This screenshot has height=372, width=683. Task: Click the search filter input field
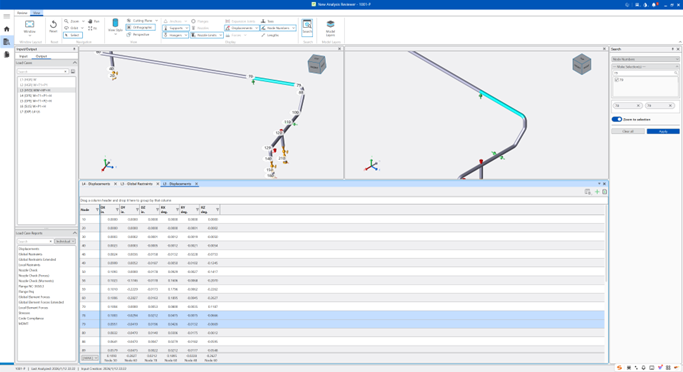click(x=645, y=73)
